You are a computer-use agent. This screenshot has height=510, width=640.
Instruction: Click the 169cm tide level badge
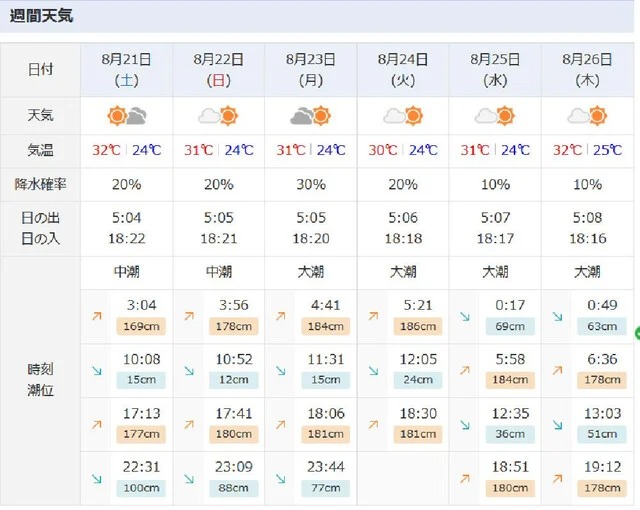click(x=139, y=326)
